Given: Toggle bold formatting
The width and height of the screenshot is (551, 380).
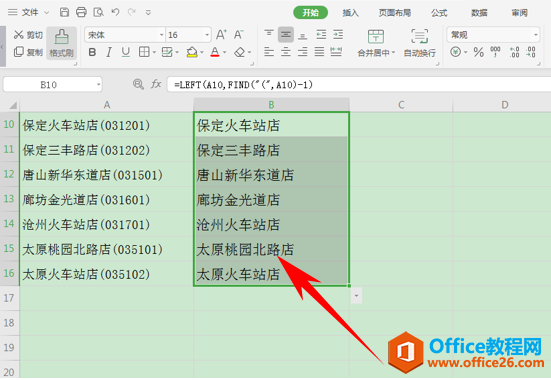Looking at the screenshot, I should pos(92,52).
